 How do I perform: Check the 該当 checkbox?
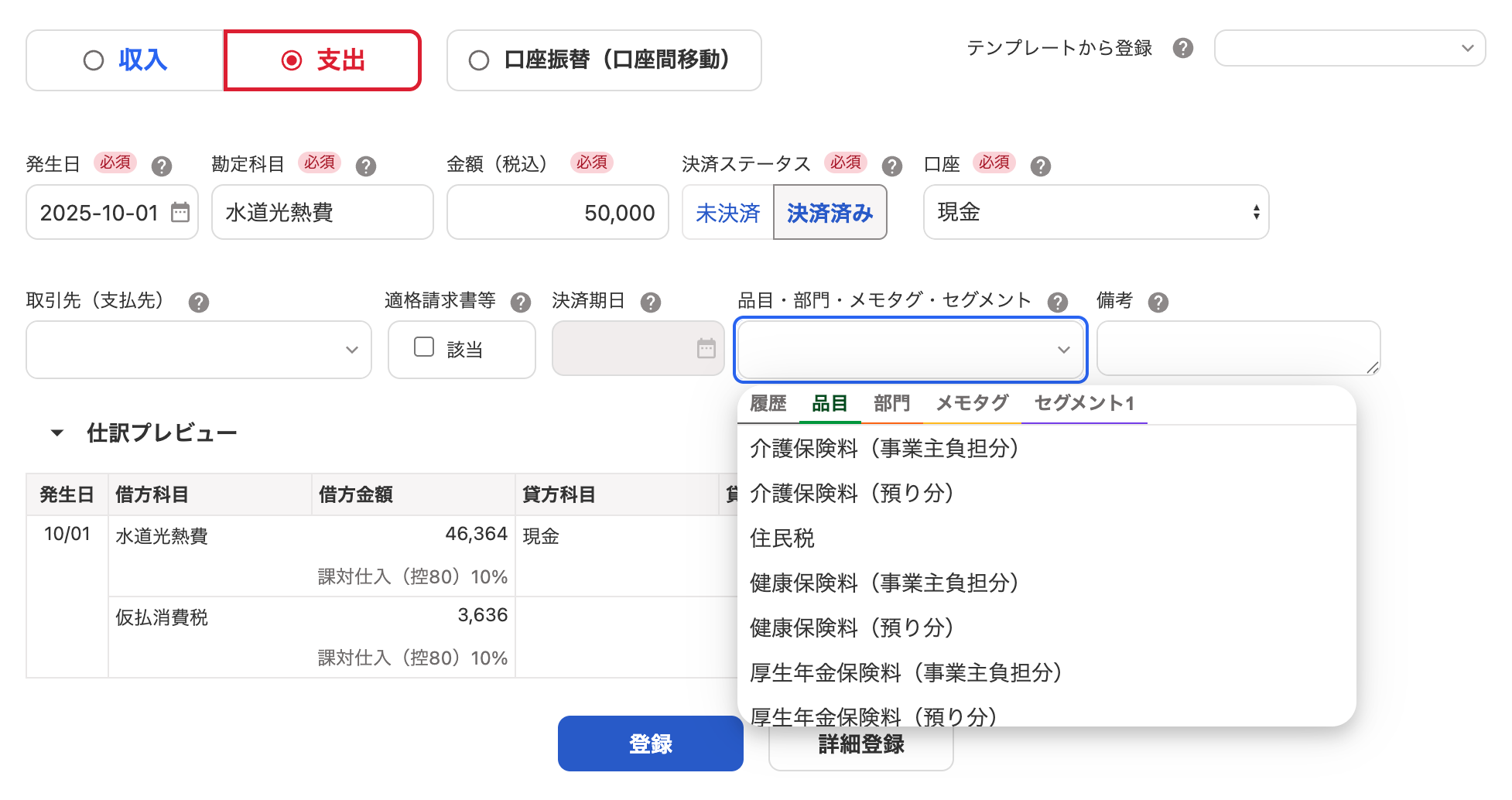point(424,347)
